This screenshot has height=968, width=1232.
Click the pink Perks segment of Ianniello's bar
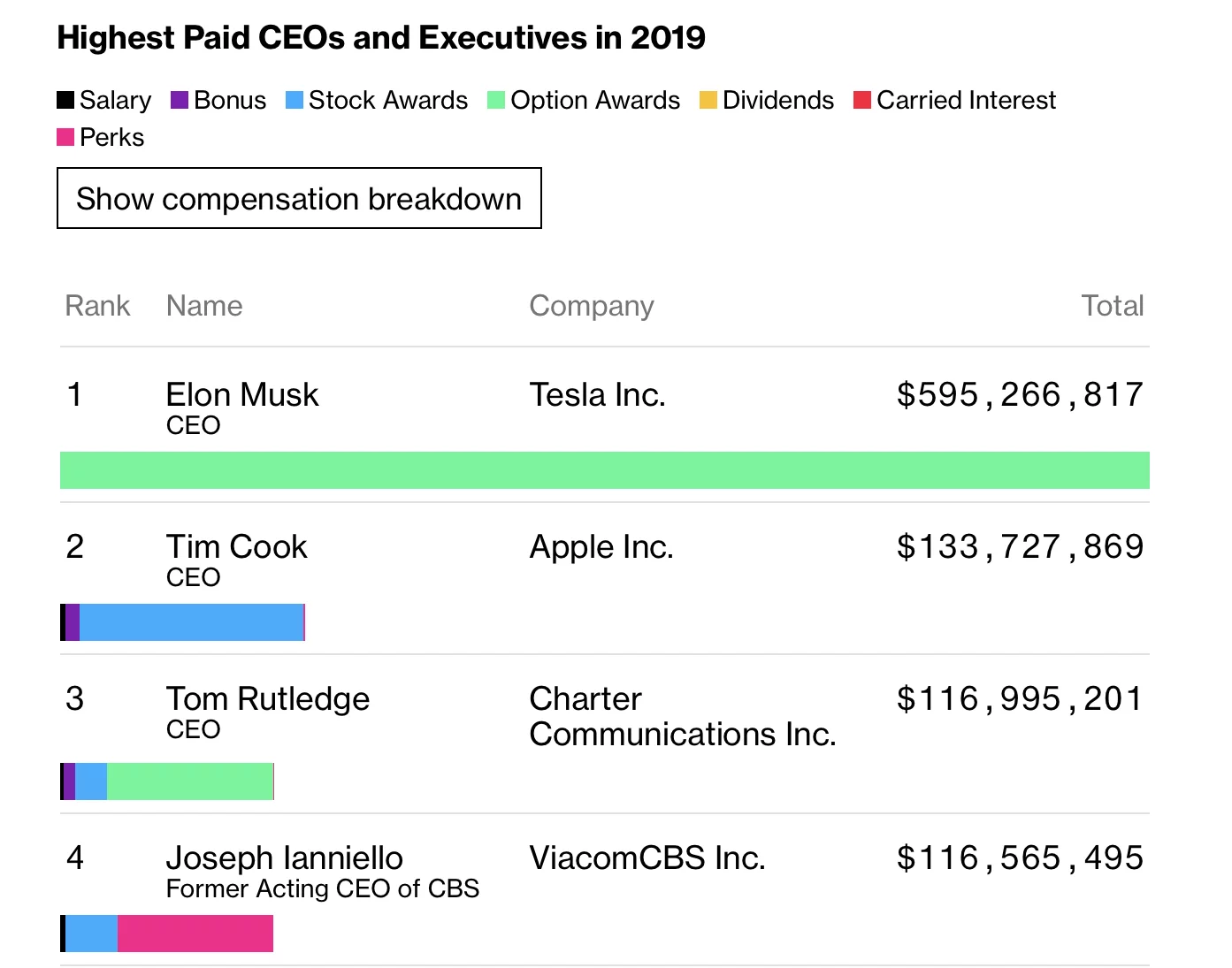tap(195, 934)
